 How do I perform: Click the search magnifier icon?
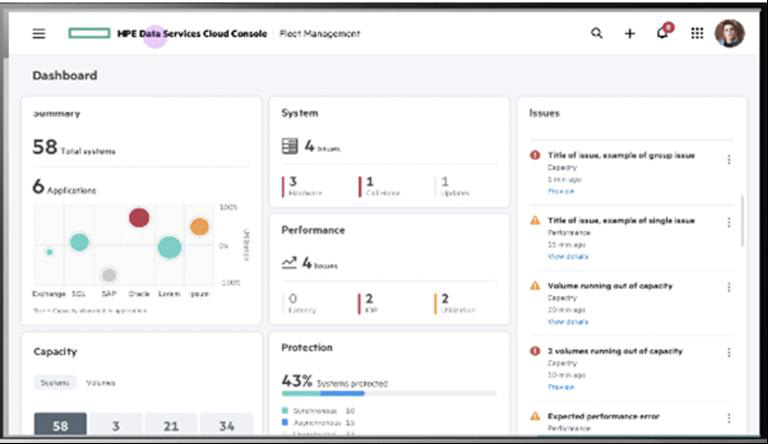tap(597, 33)
